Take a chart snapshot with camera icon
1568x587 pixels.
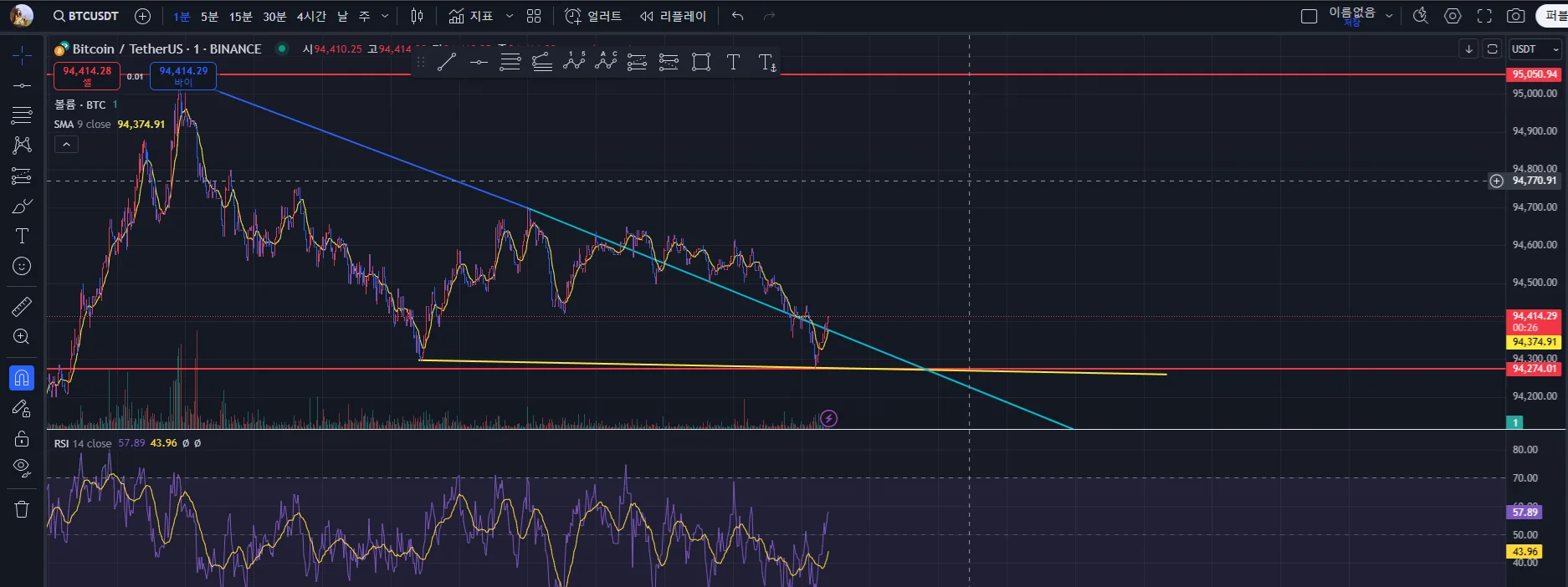pyautogui.click(x=1515, y=16)
